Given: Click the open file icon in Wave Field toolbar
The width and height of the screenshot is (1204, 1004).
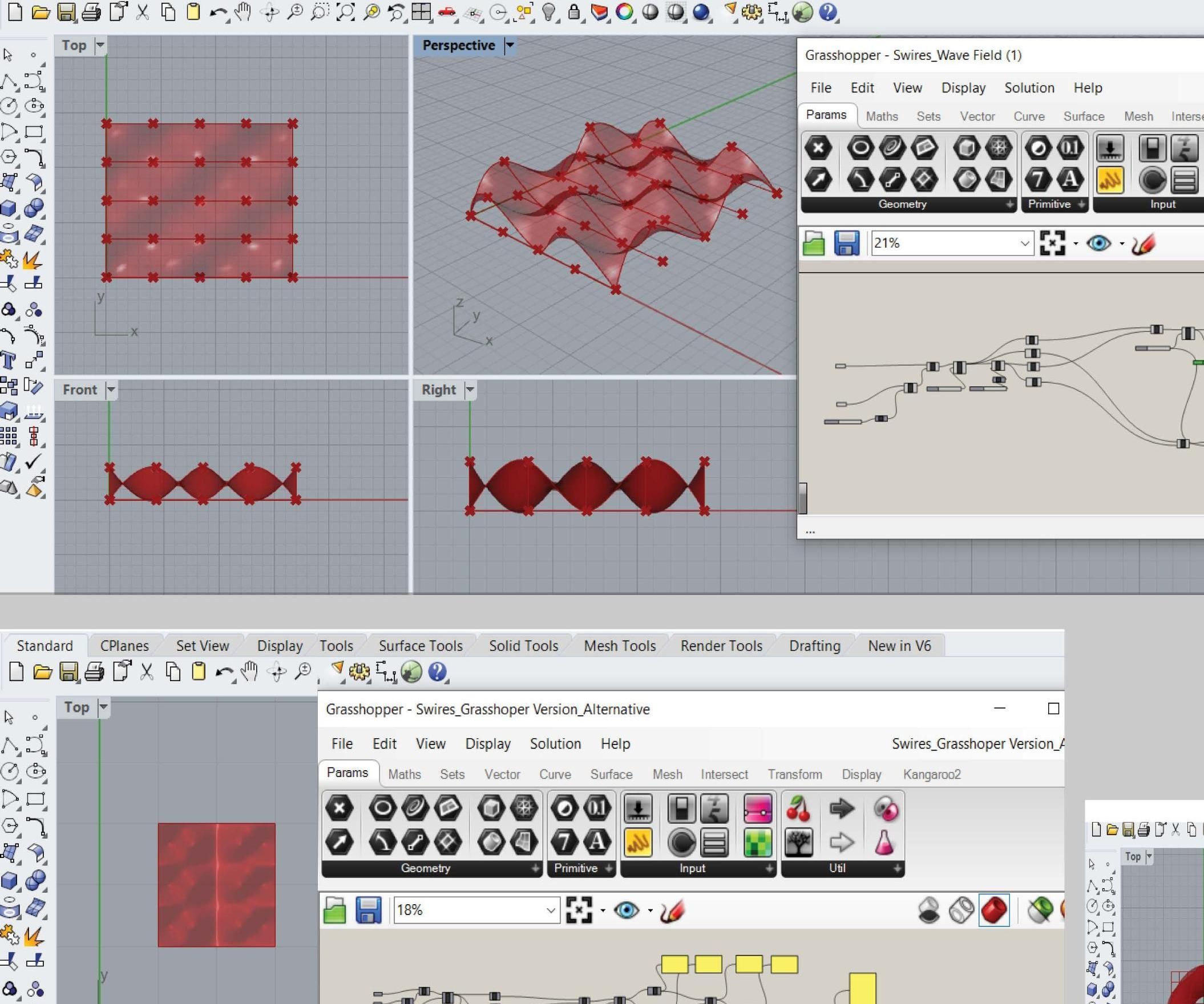Looking at the screenshot, I should point(814,243).
